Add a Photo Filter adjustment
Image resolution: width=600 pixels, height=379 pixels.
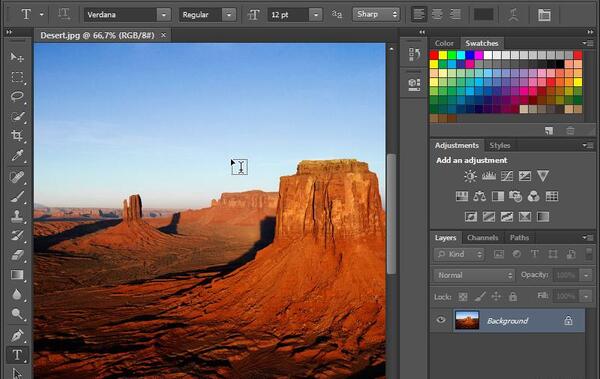pyautogui.click(x=515, y=196)
